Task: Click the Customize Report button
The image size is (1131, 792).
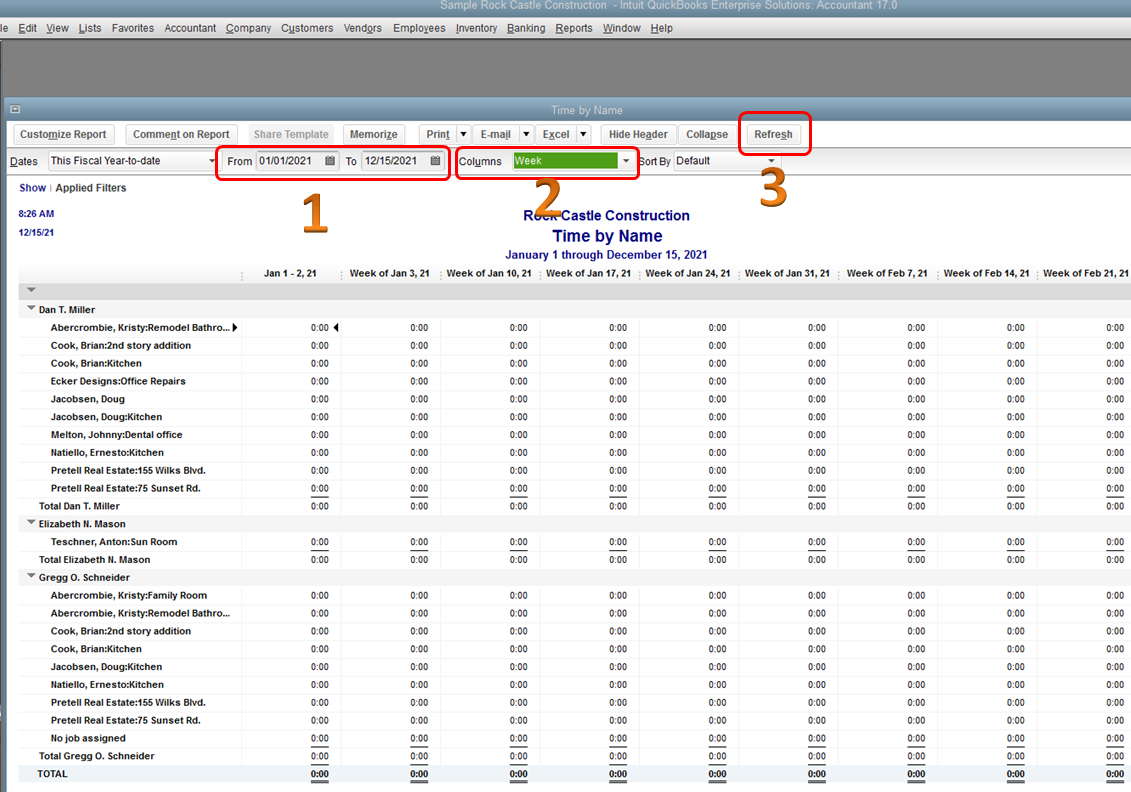Action: tap(63, 135)
